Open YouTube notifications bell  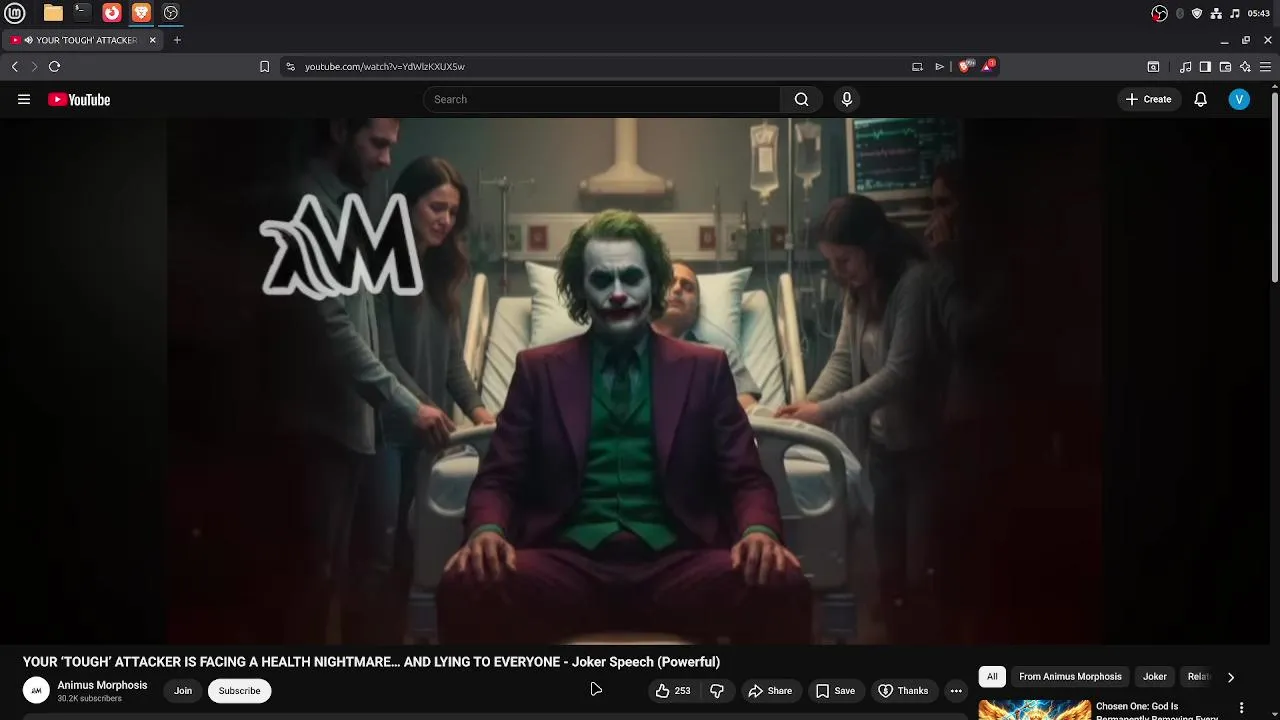click(x=1201, y=99)
